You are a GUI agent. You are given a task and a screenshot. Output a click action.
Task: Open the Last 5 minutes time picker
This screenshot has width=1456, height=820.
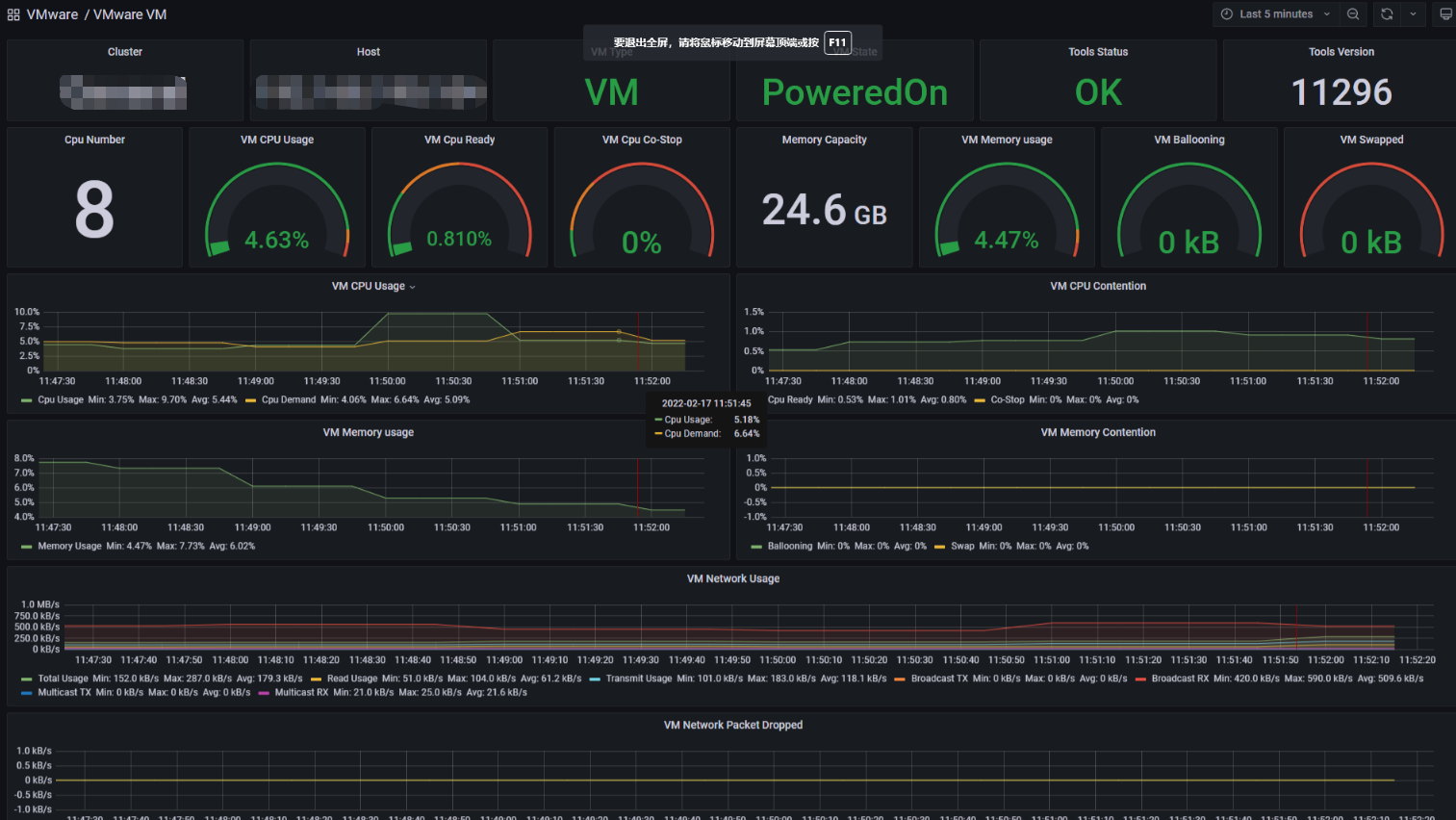pyautogui.click(x=1276, y=14)
